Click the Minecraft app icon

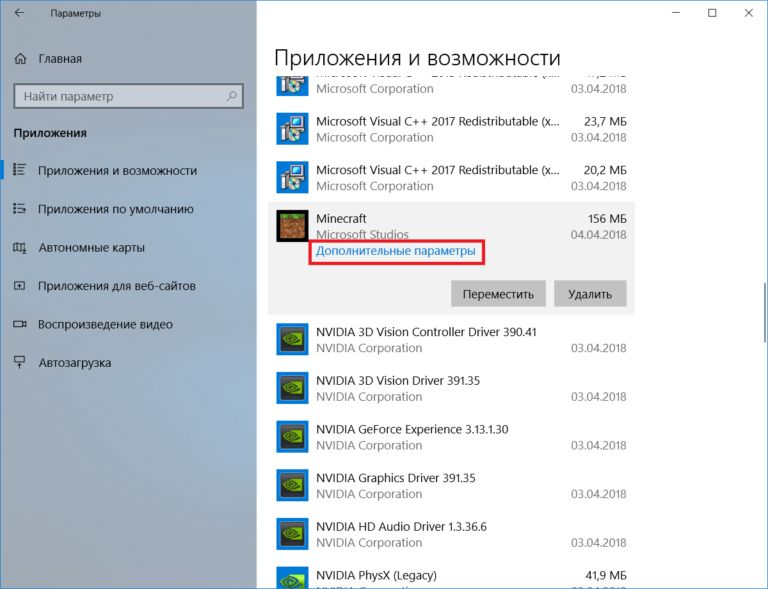(292, 226)
